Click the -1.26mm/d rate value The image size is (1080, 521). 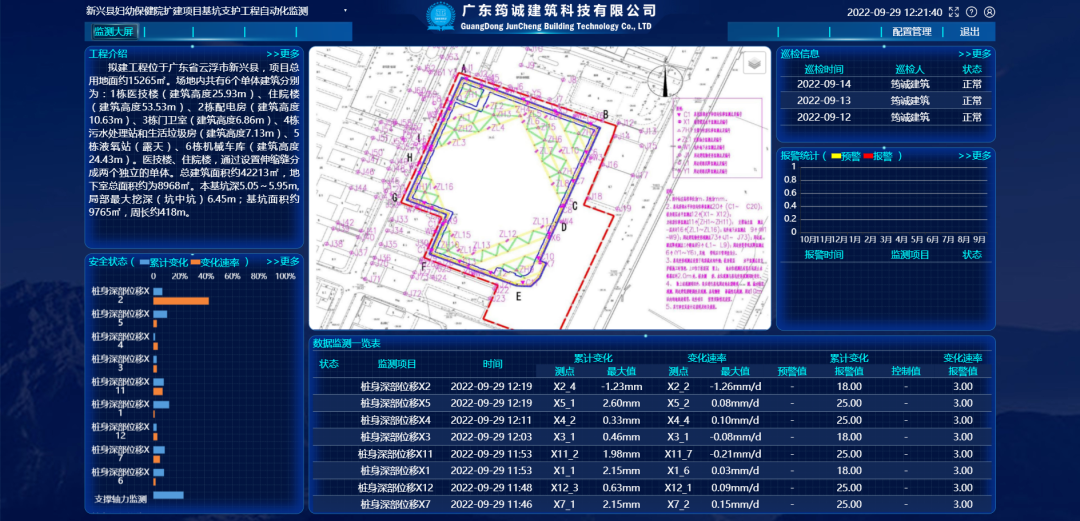[736, 387]
